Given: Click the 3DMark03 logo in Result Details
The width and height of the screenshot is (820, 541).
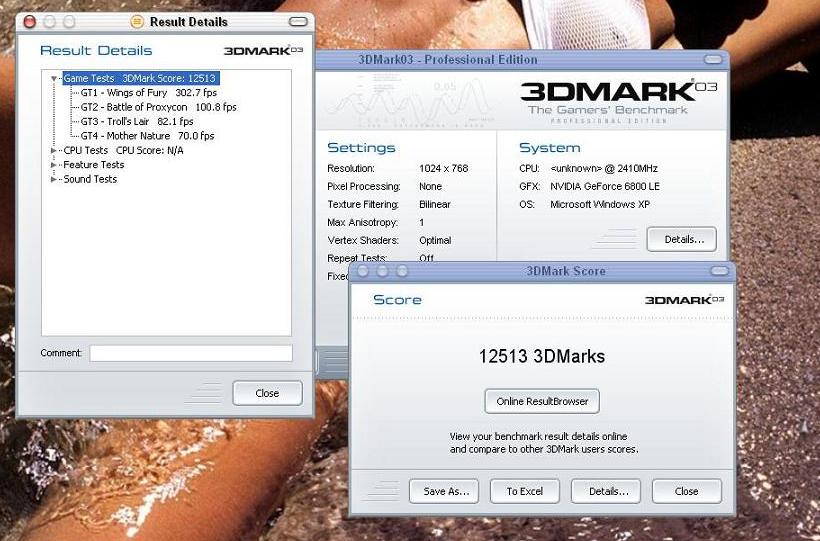Looking at the screenshot, I should 263,50.
